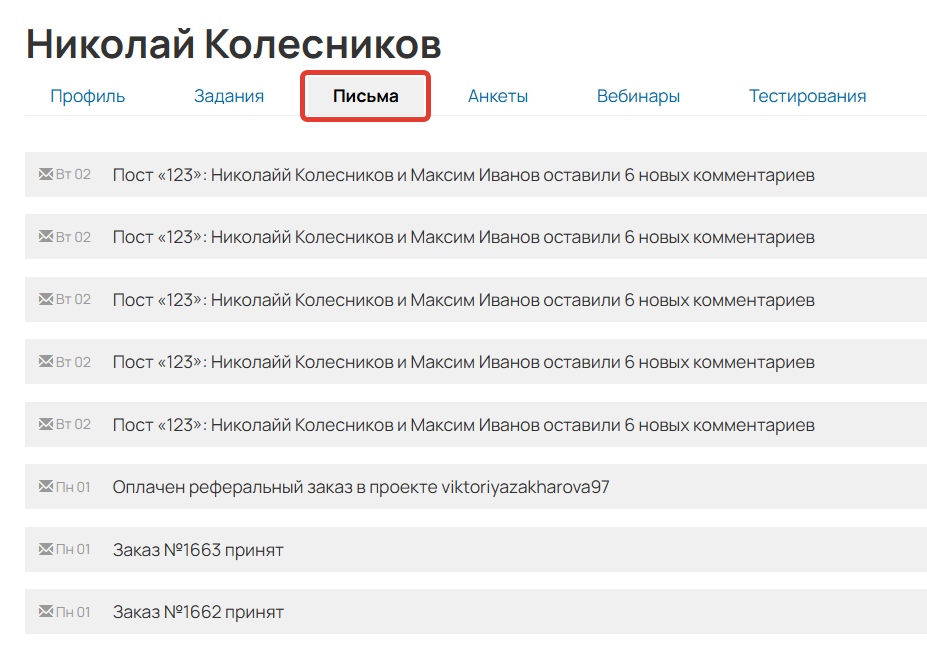
Task: Click the envelope icon on the third comment notification
Action: point(46,299)
